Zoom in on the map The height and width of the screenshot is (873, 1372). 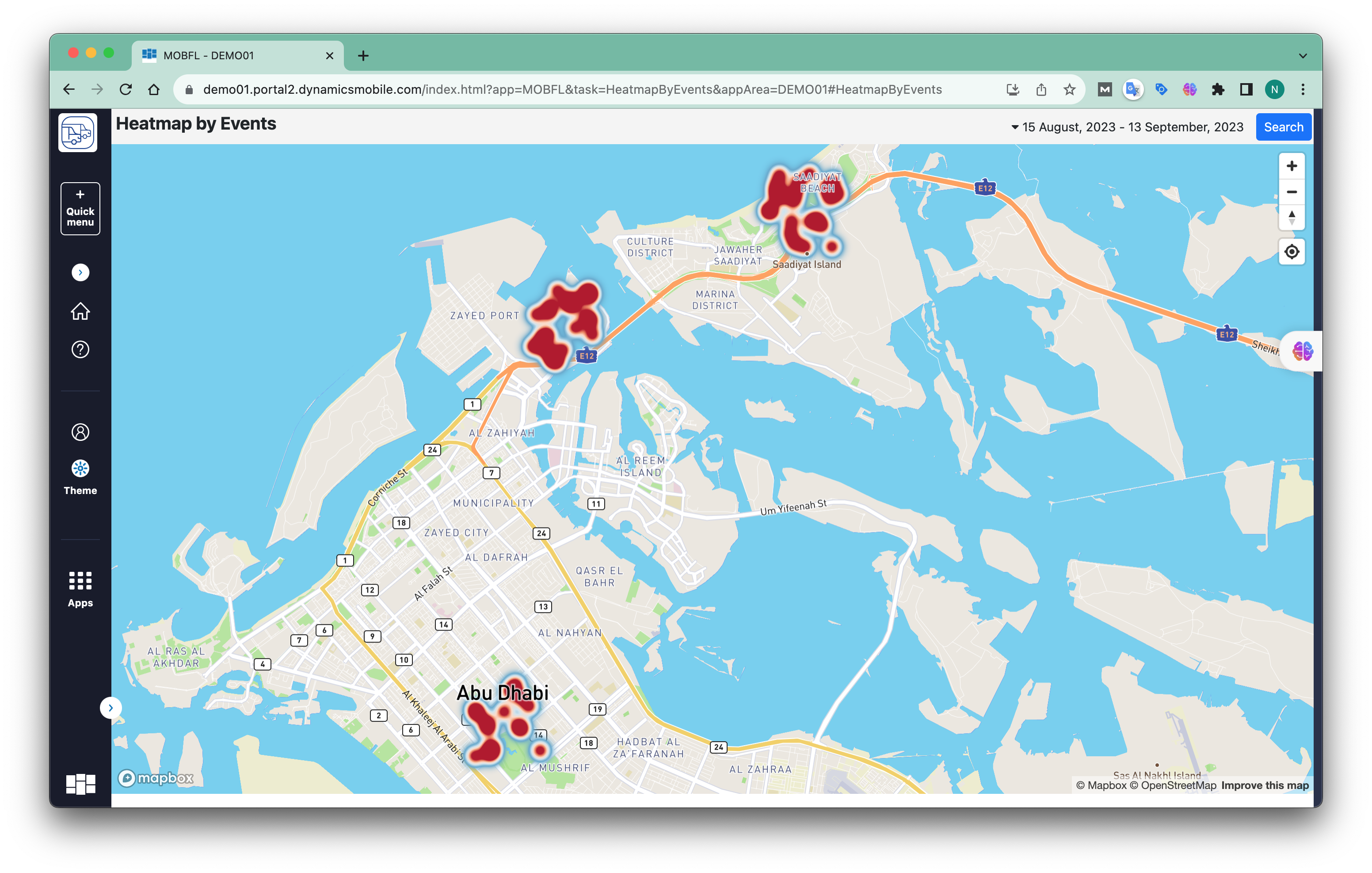(x=1291, y=166)
